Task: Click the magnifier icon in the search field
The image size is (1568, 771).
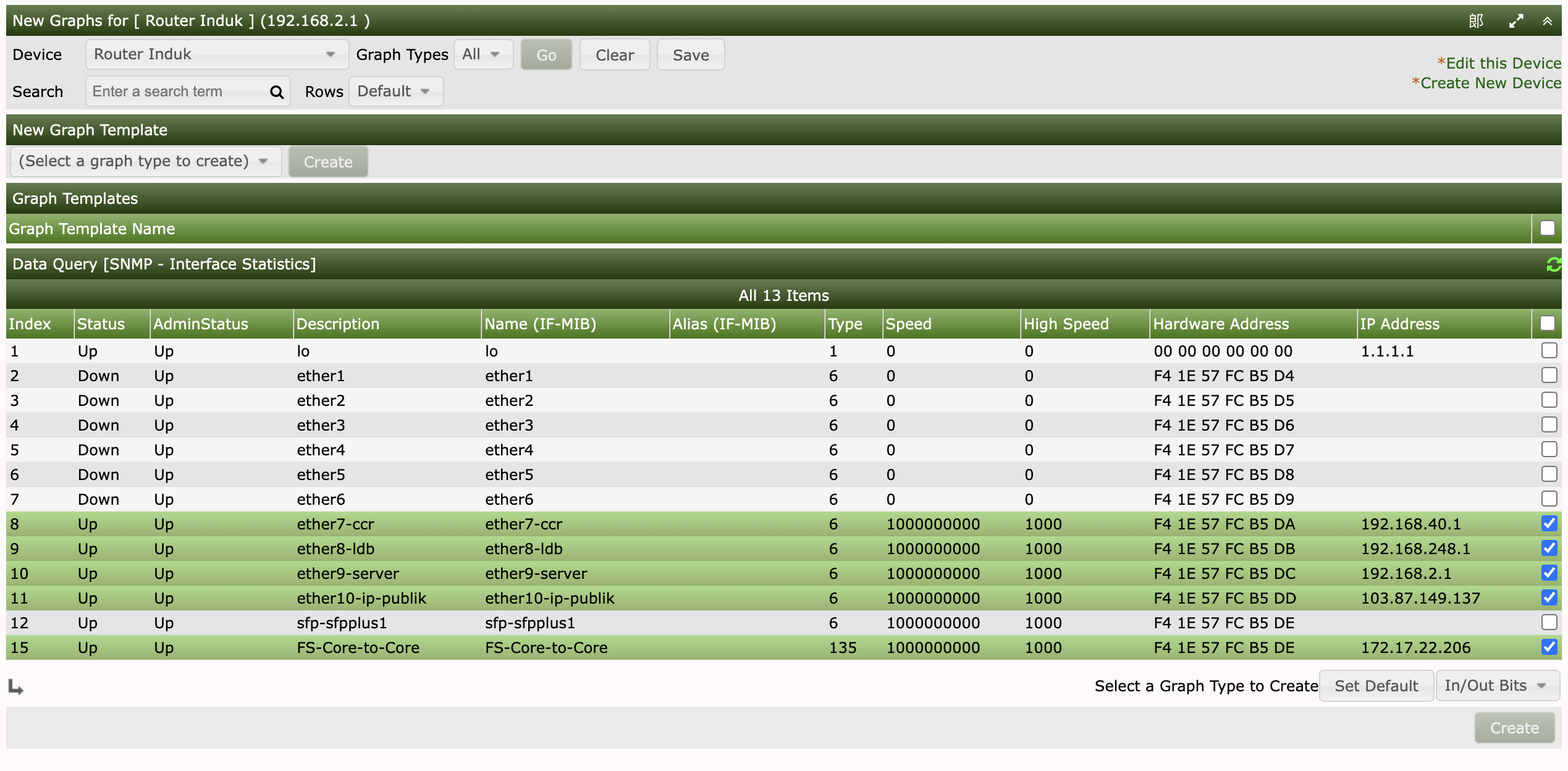Action: pos(277,92)
